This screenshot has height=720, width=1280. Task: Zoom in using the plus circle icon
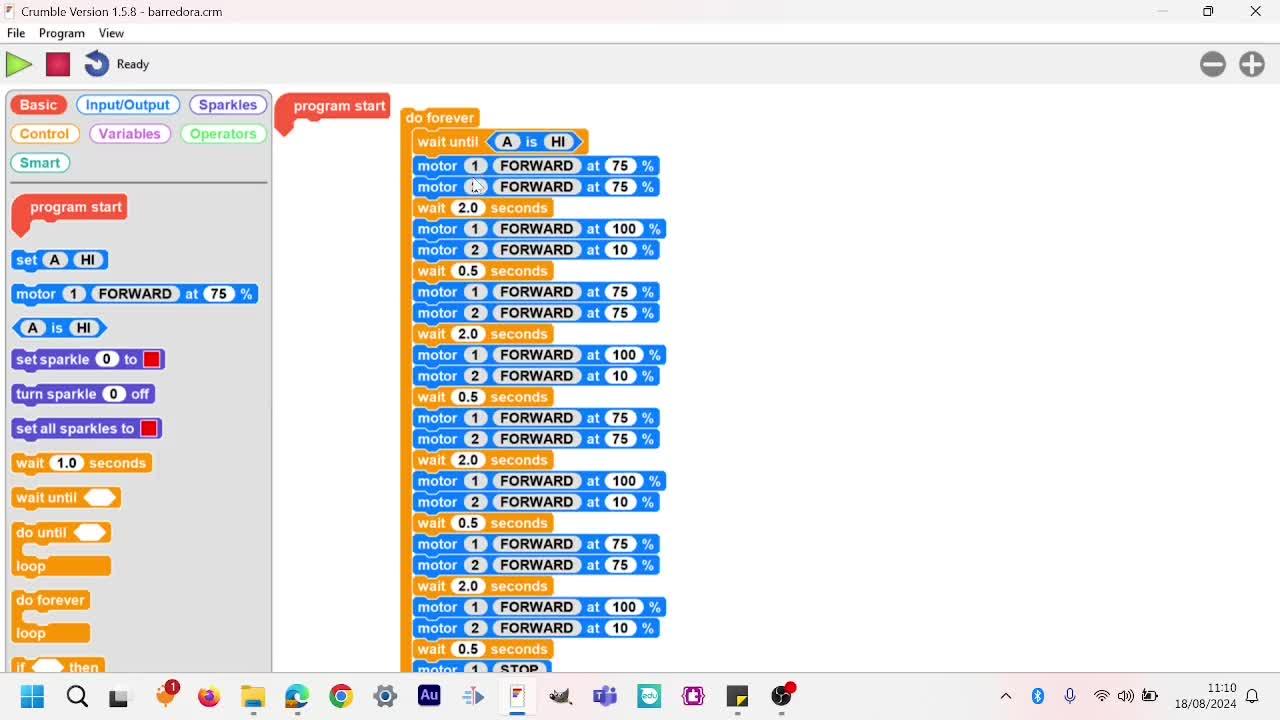click(1252, 64)
